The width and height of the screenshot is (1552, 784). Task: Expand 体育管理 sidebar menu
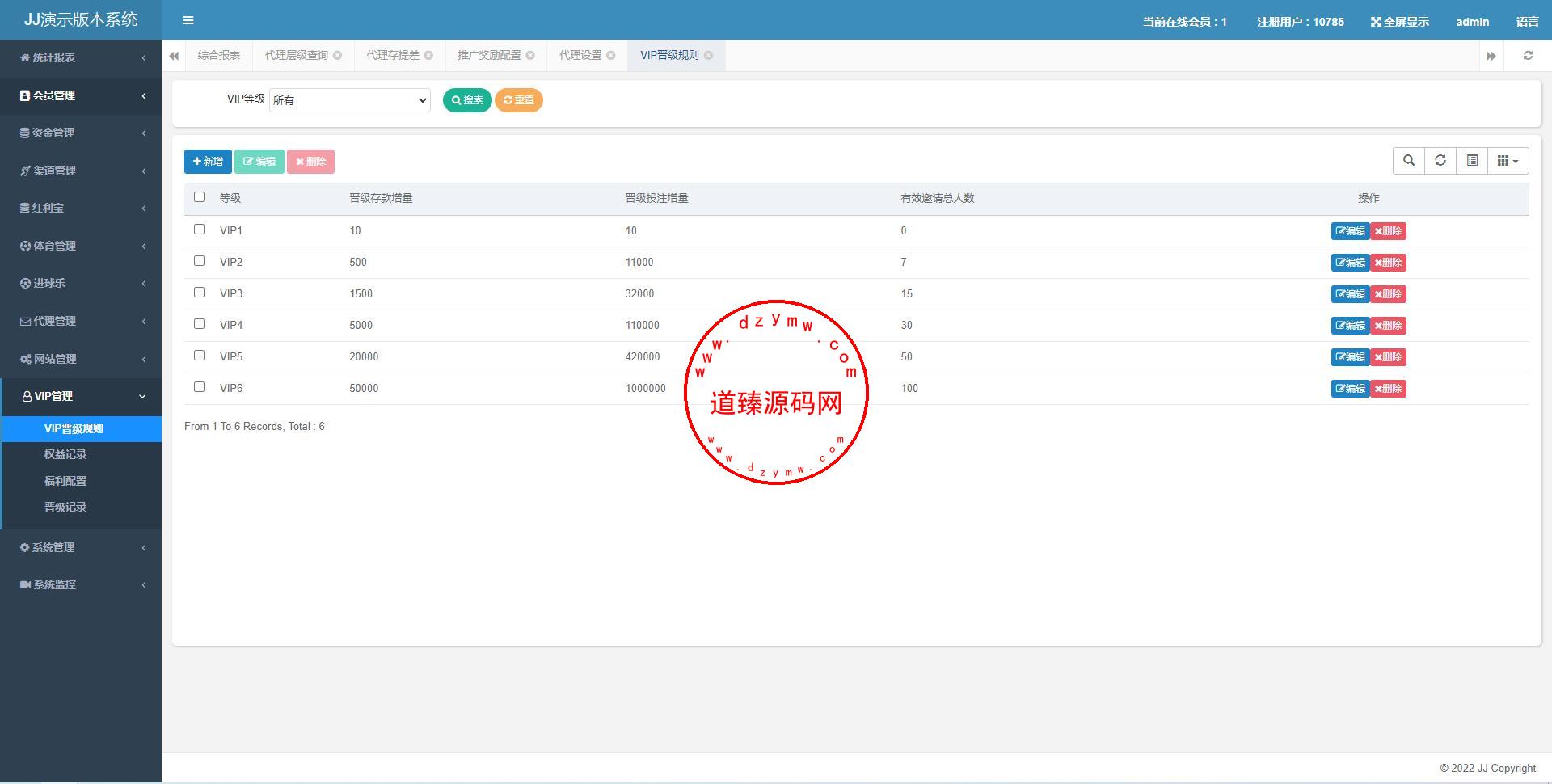point(81,246)
